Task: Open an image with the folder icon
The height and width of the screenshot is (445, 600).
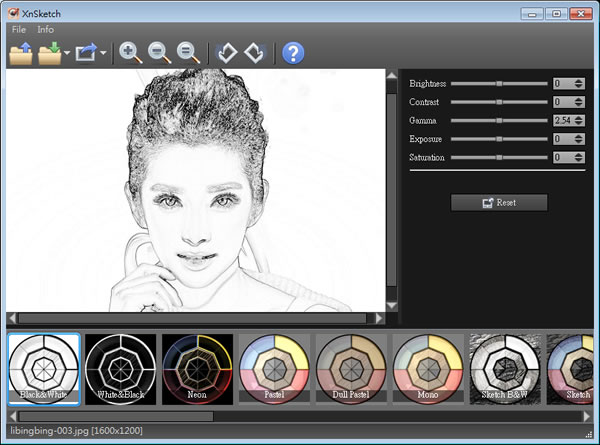Action: tap(21, 53)
